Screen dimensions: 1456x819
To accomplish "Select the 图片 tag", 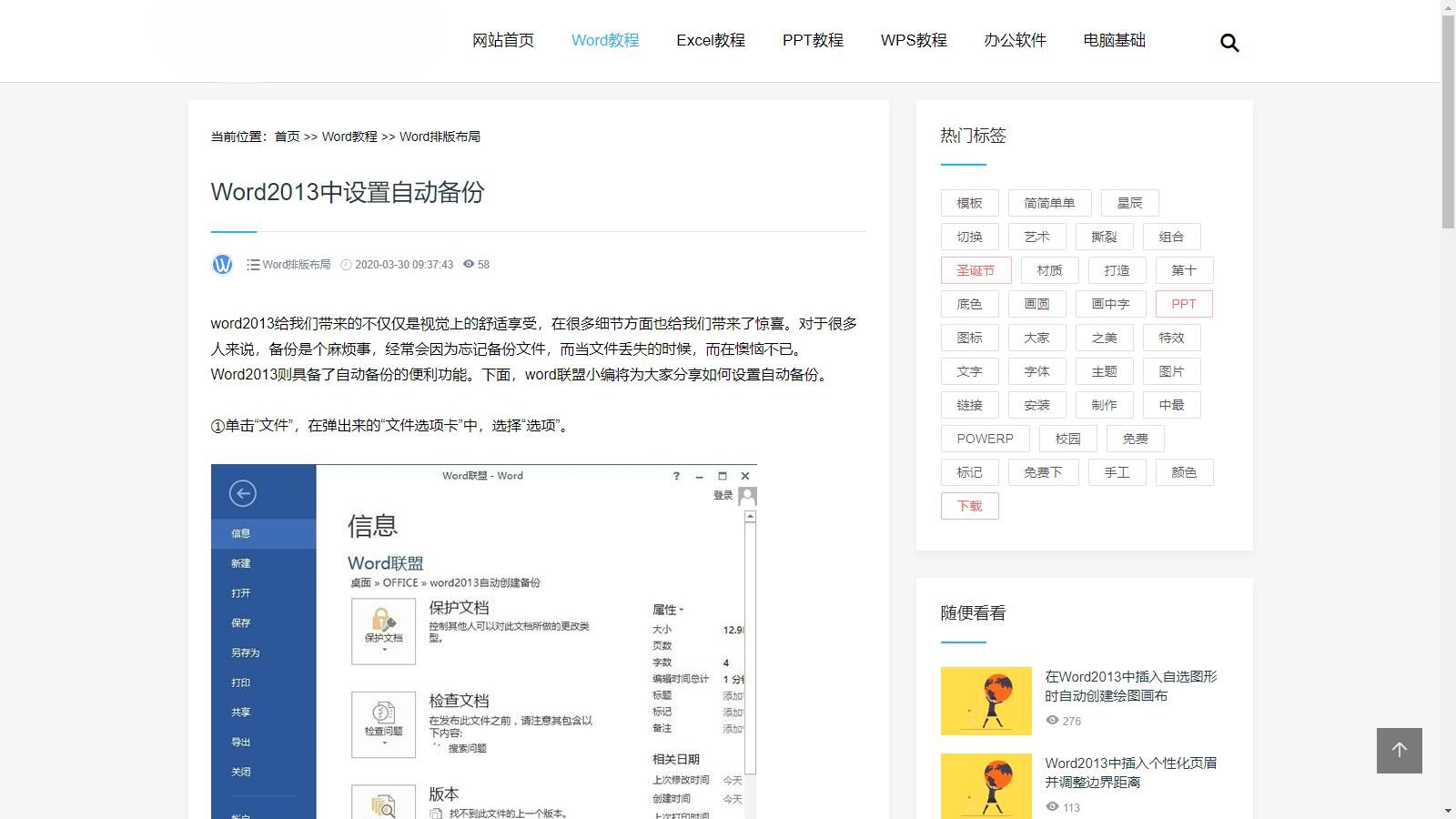I will click(x=1172, y=371).
